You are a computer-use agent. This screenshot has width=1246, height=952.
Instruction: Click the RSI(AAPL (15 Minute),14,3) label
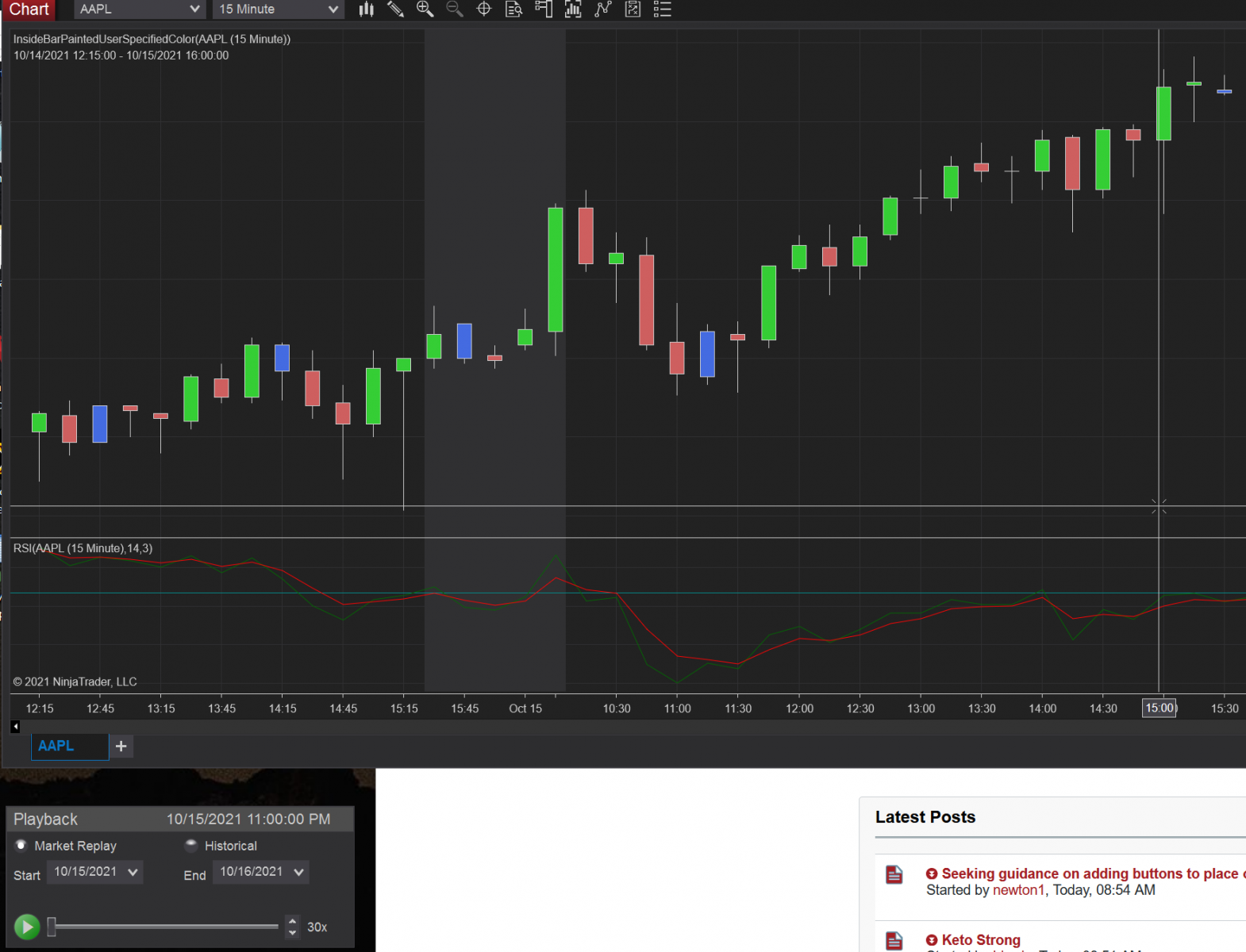83,548
